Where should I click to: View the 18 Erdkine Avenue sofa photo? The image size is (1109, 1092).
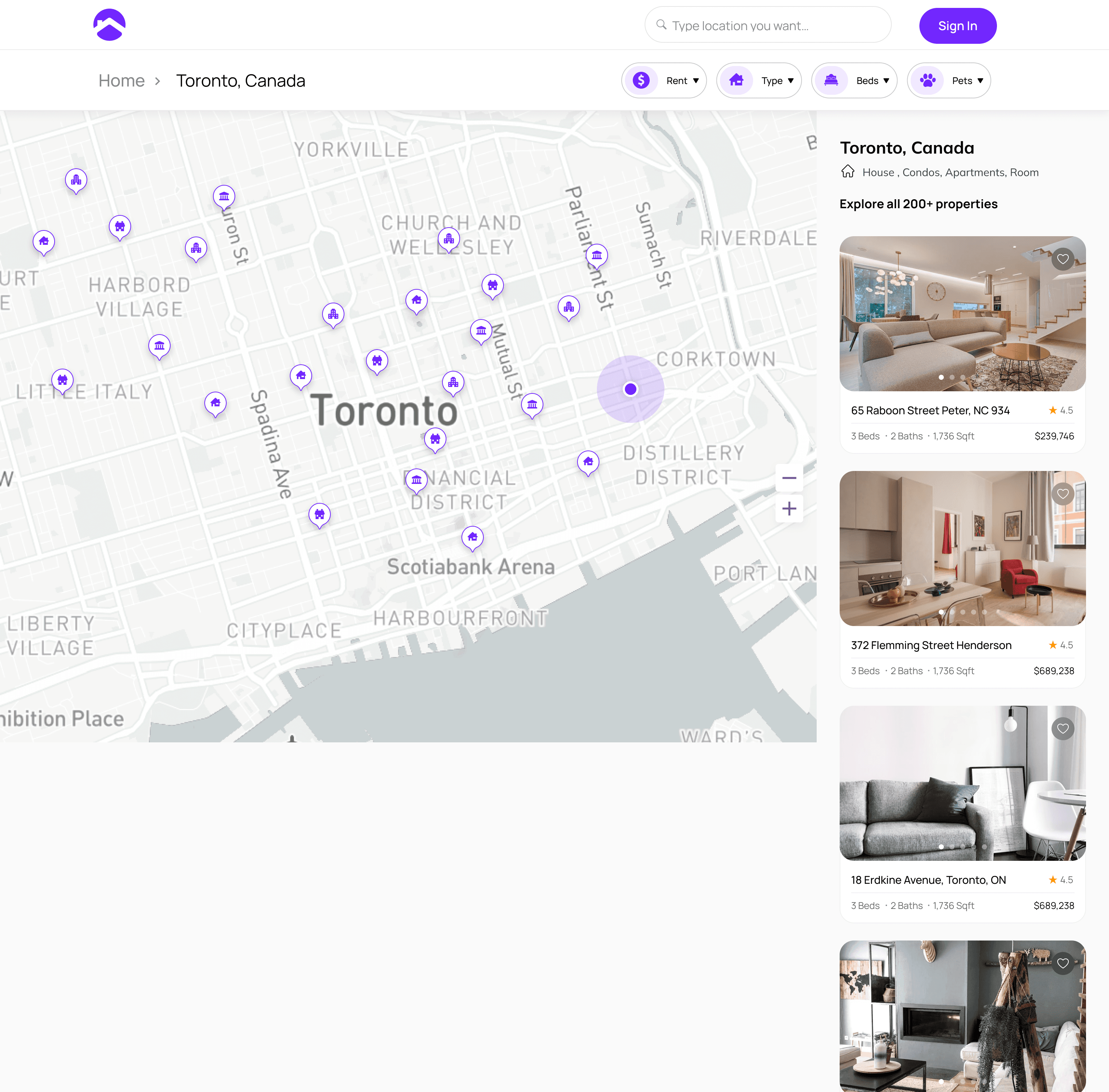(x=962, y=783)
